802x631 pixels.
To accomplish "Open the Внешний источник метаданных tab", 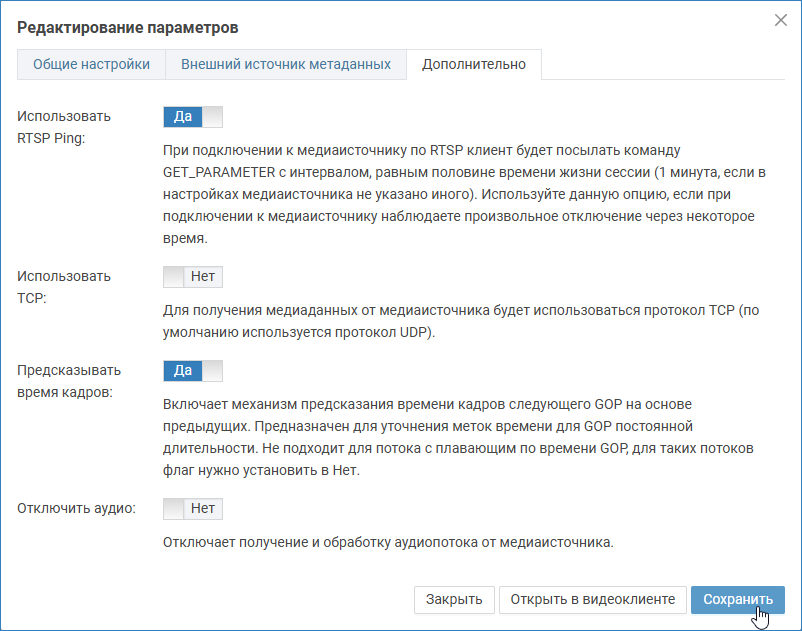I will pos(285,64).
